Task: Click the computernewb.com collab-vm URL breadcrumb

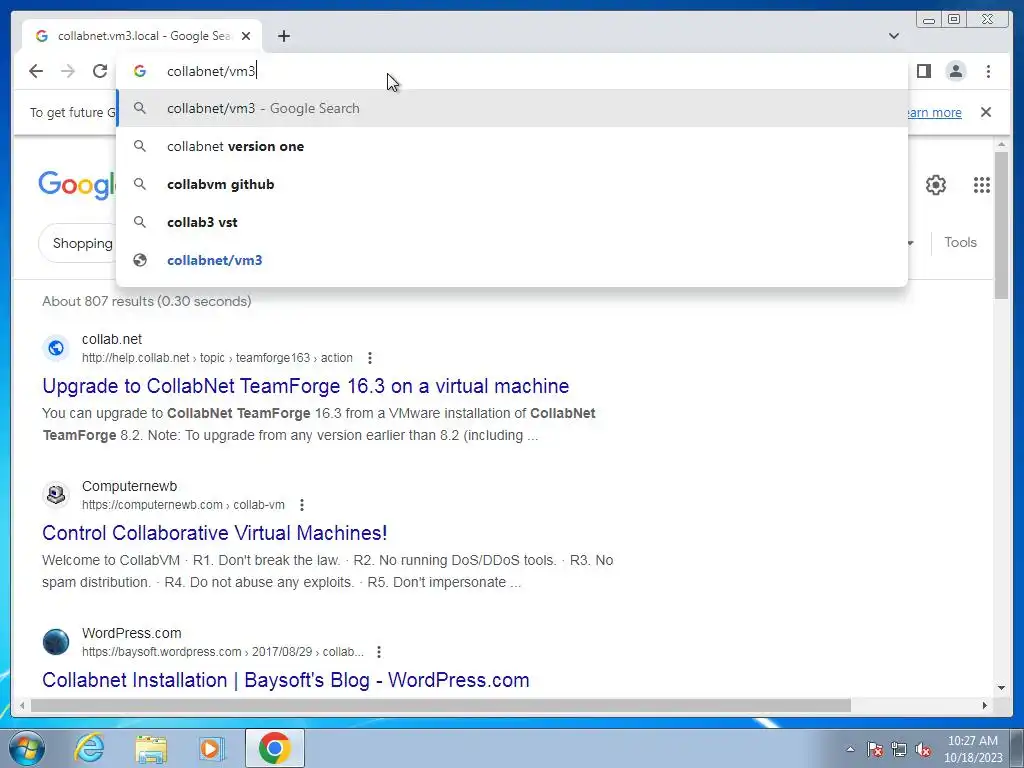Action: [183, 505]
